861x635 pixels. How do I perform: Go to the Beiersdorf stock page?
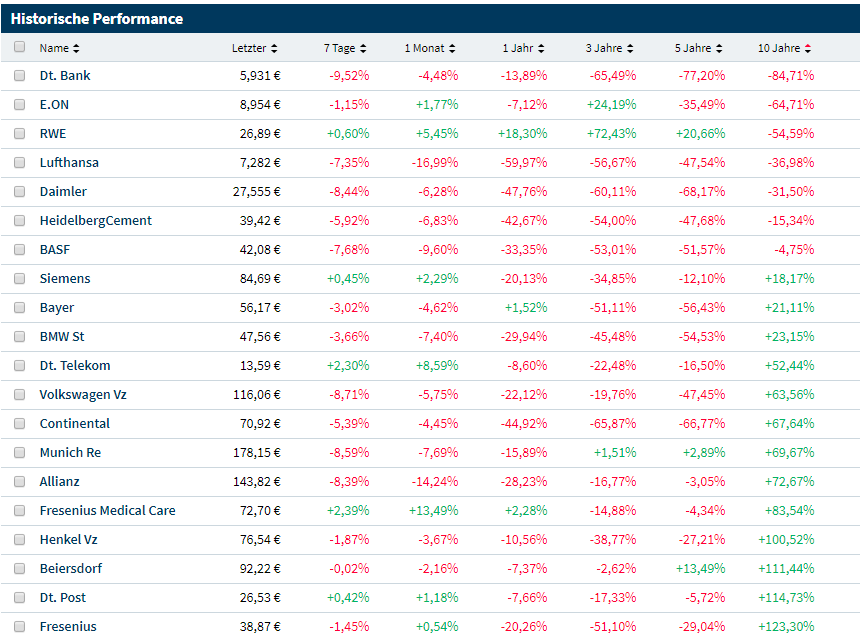70,568
